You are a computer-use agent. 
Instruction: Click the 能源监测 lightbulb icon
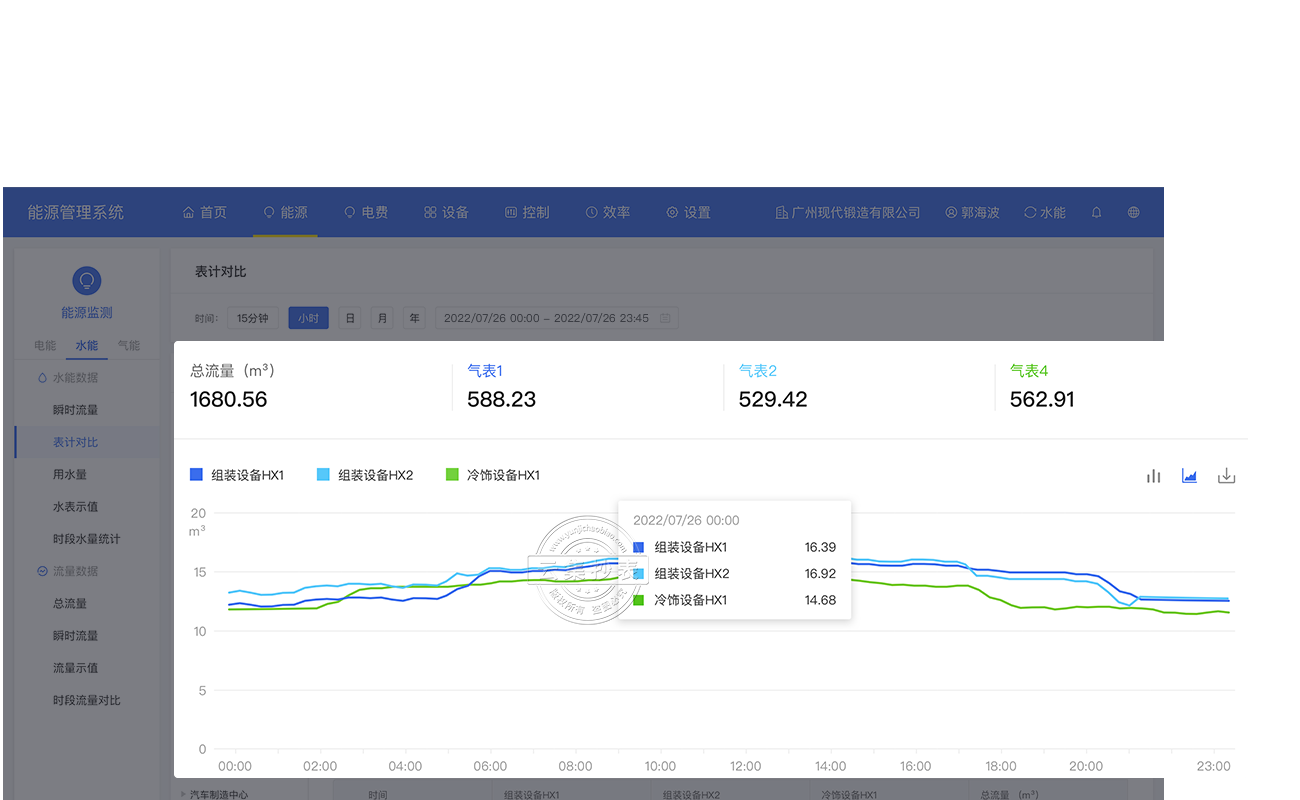click(x=87, y=281)
